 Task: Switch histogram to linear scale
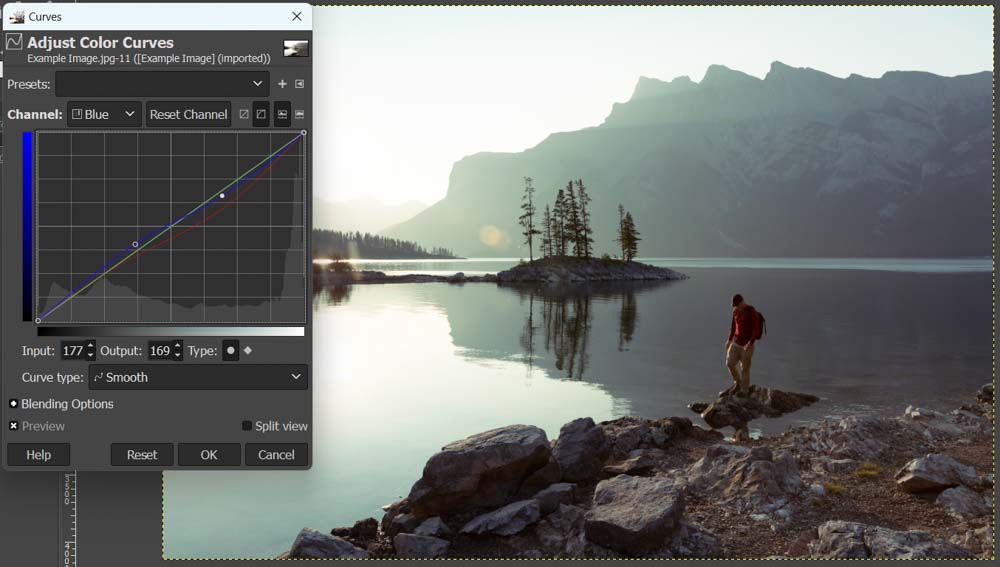click(x=282, y=114)
